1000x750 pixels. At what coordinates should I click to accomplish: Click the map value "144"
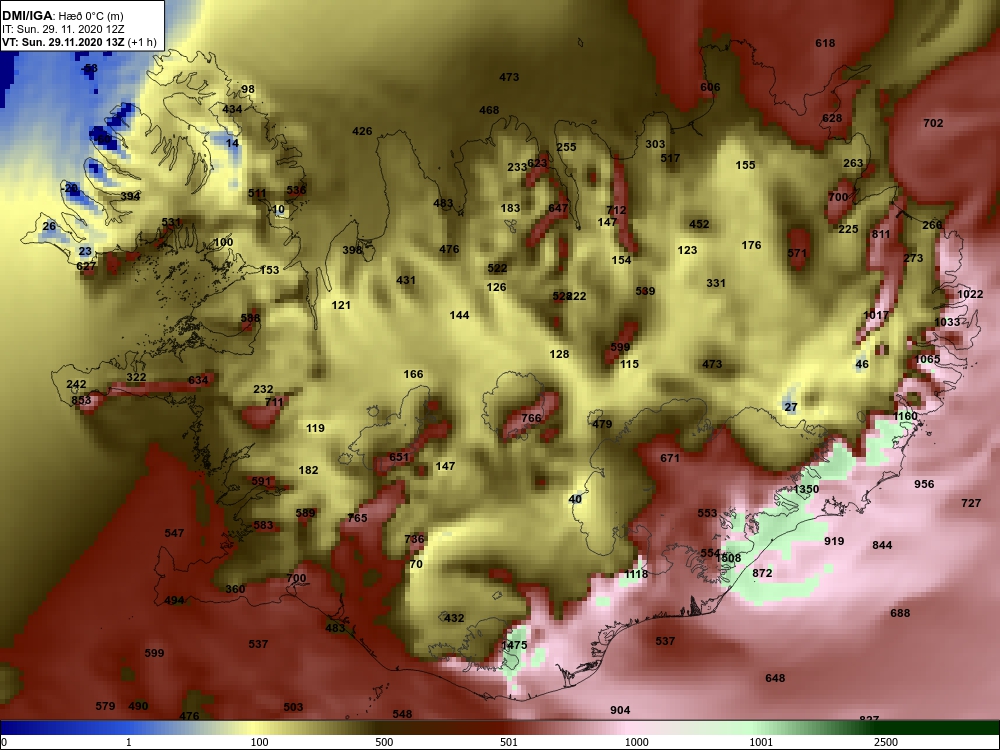coord(459,315)
